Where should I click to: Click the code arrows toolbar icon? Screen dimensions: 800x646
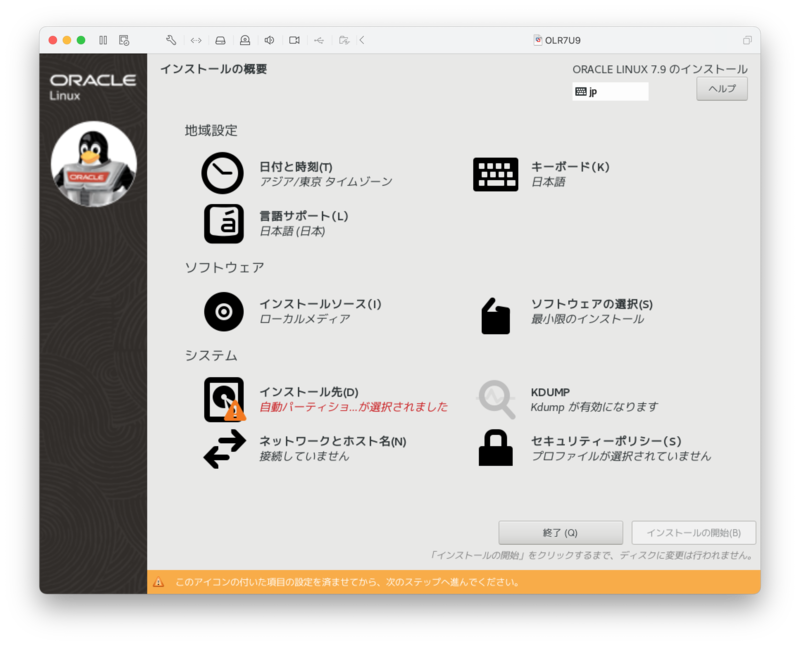(196, 40)
